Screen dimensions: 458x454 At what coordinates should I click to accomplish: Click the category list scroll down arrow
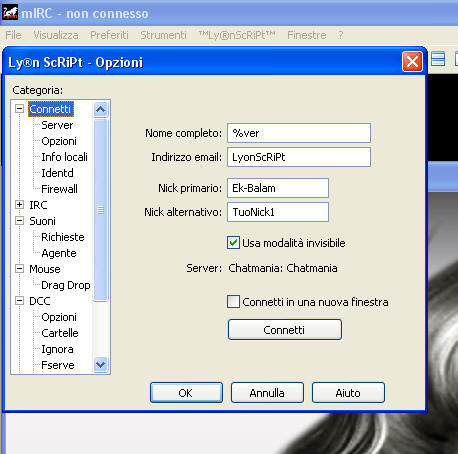coord(100,364)
